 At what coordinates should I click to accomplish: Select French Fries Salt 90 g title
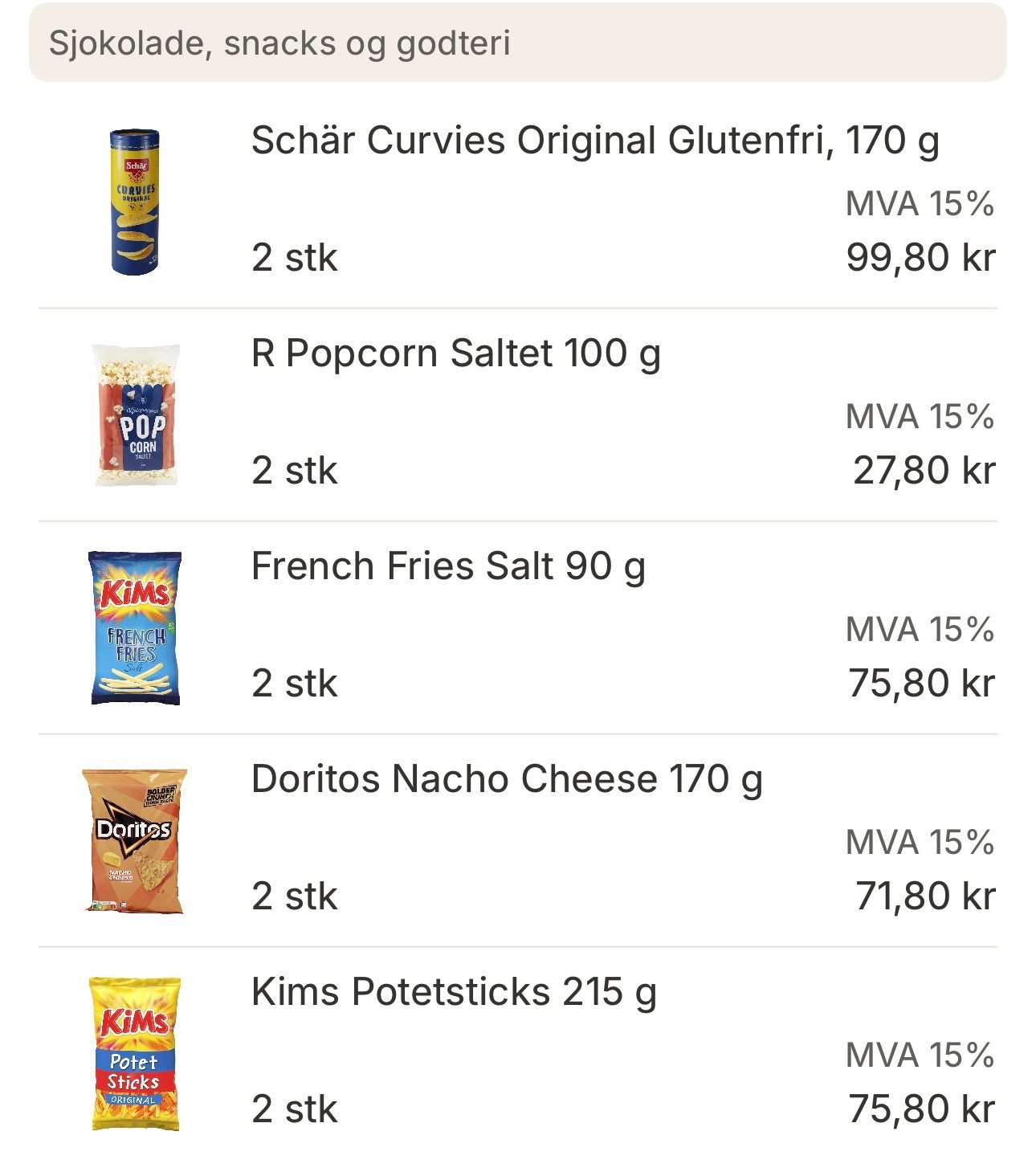coord(448,567)
